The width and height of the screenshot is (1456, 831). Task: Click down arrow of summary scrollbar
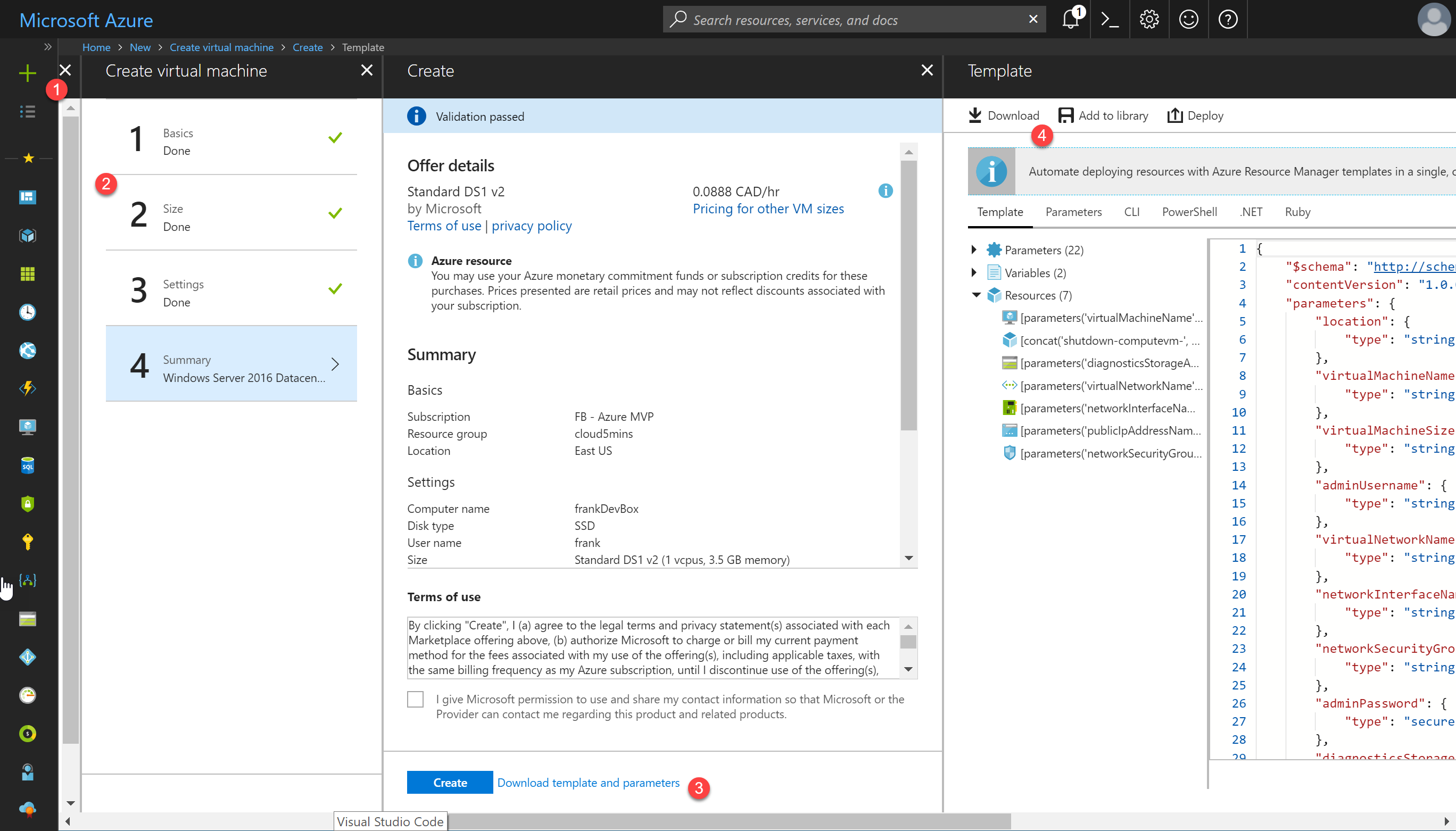[908, 558]
